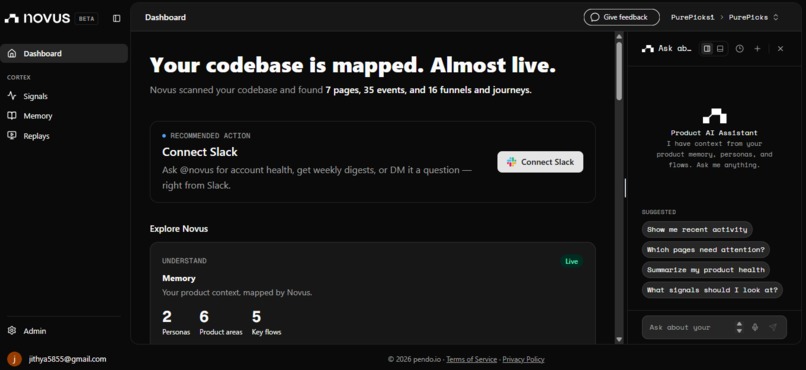Click the 'Explore Novus' heading
The image size is (806, 370).
point(179,229)
